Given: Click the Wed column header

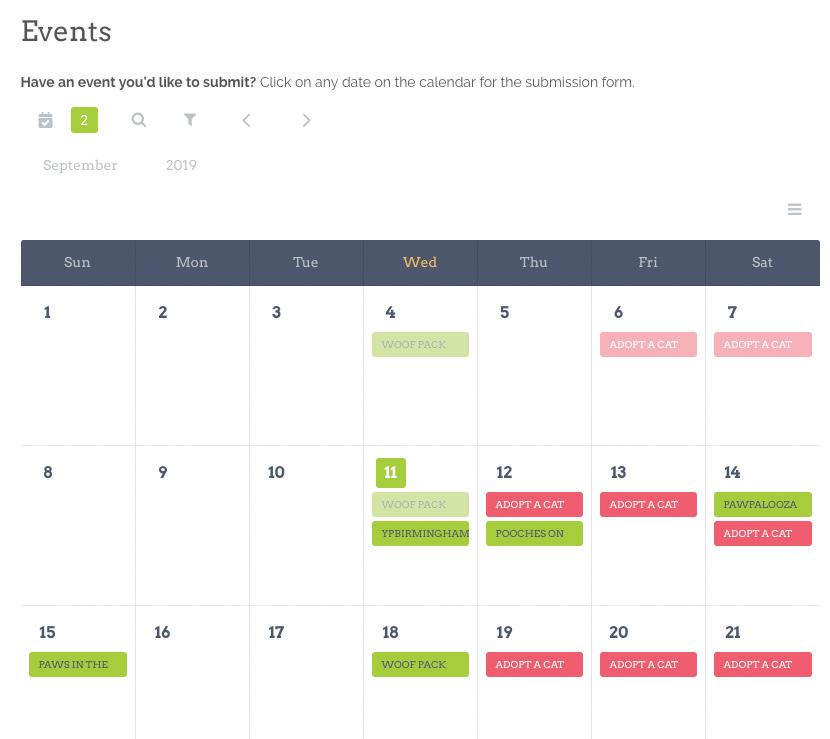Looking at the screenshot, I should 420,263.
